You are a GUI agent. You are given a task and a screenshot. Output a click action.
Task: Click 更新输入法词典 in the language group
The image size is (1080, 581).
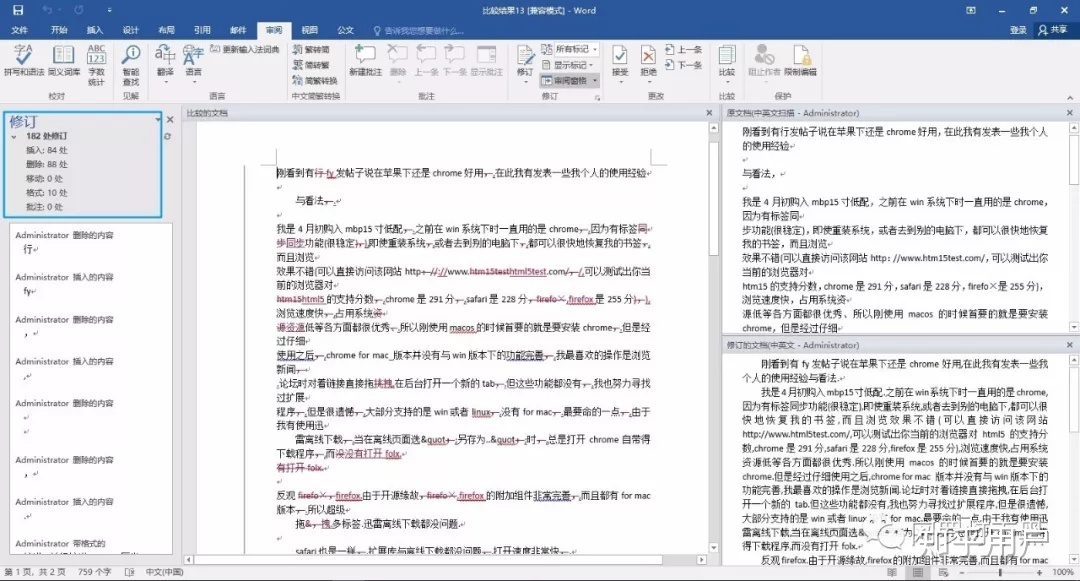[245, 49]
